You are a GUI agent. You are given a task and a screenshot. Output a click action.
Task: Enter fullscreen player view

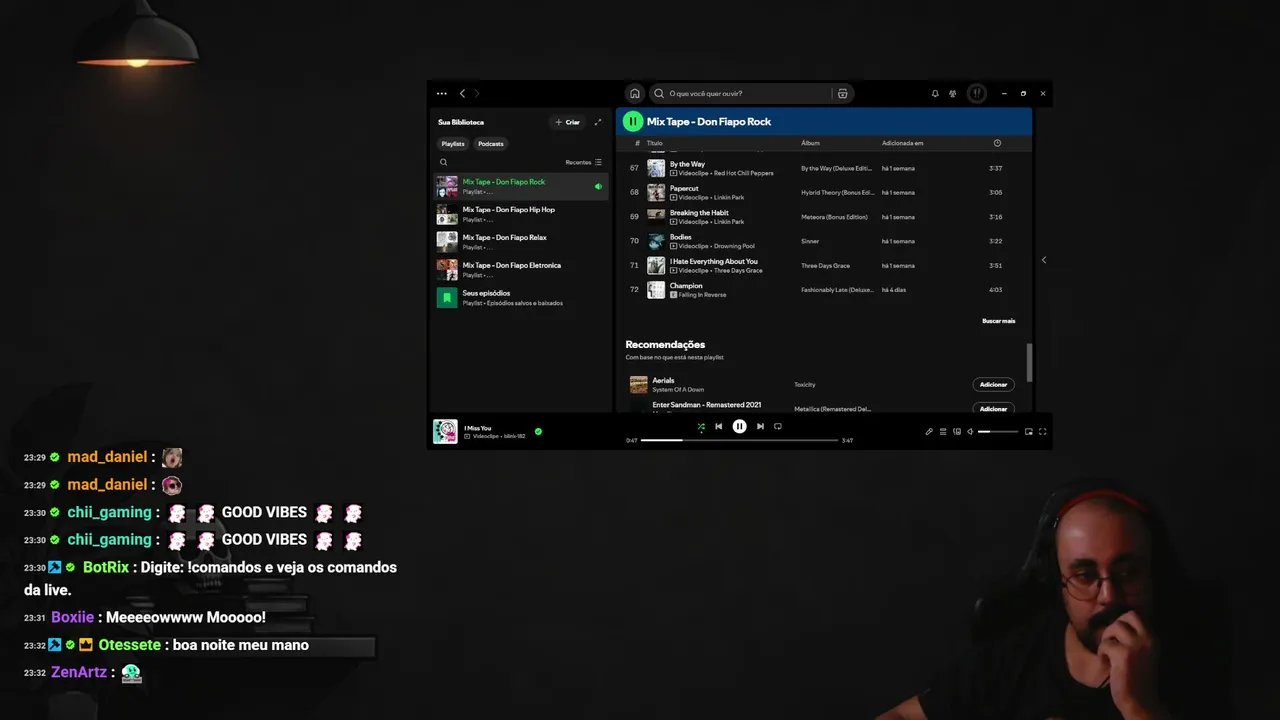(1042, 432)
